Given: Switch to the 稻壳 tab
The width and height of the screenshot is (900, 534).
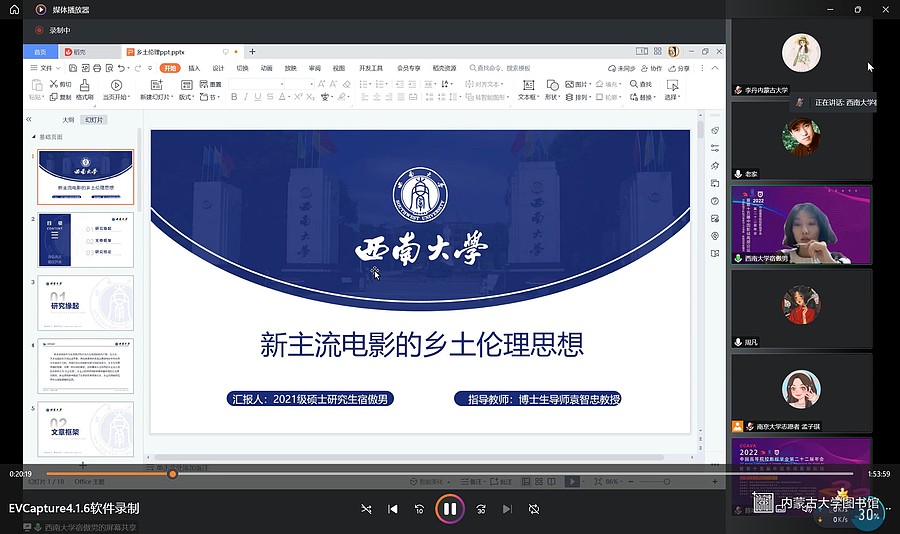Looking at the screenshot, I should 90,52.
